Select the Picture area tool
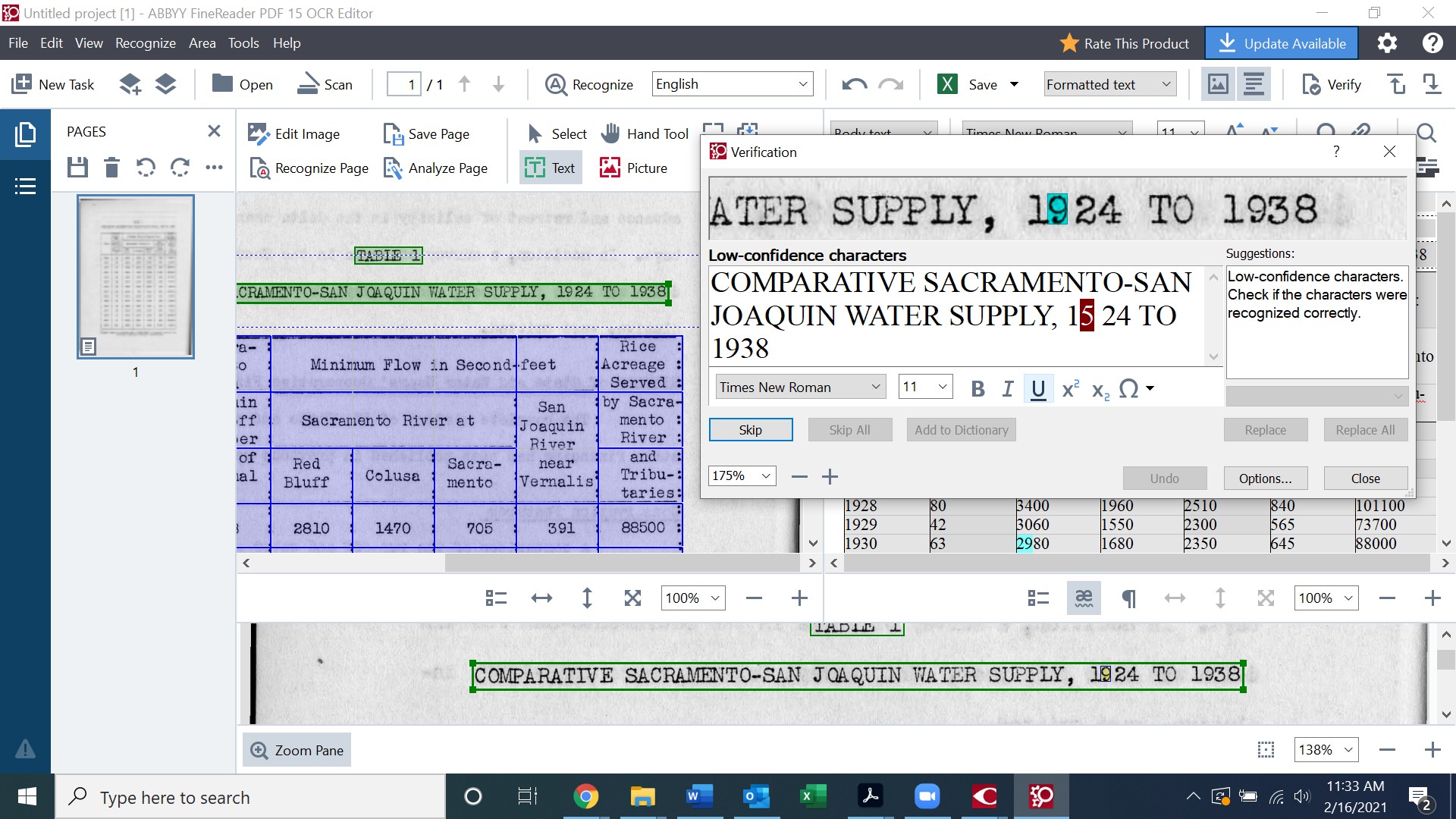The width and height of the screenshot is (1456, 819). pyautogui.click(x=634, y=168)
